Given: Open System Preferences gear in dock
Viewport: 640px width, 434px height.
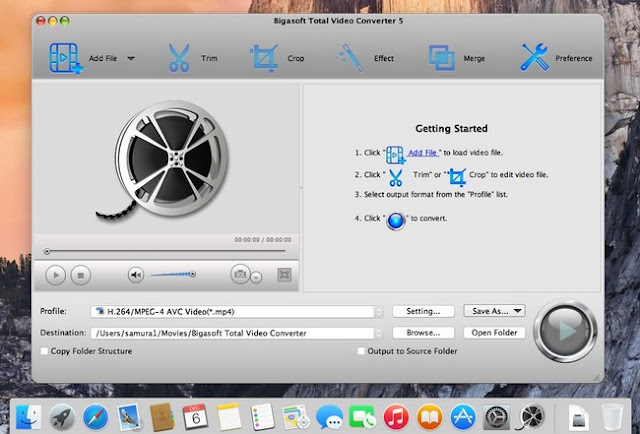Looking at the screenshot, I should pos(496,417).
